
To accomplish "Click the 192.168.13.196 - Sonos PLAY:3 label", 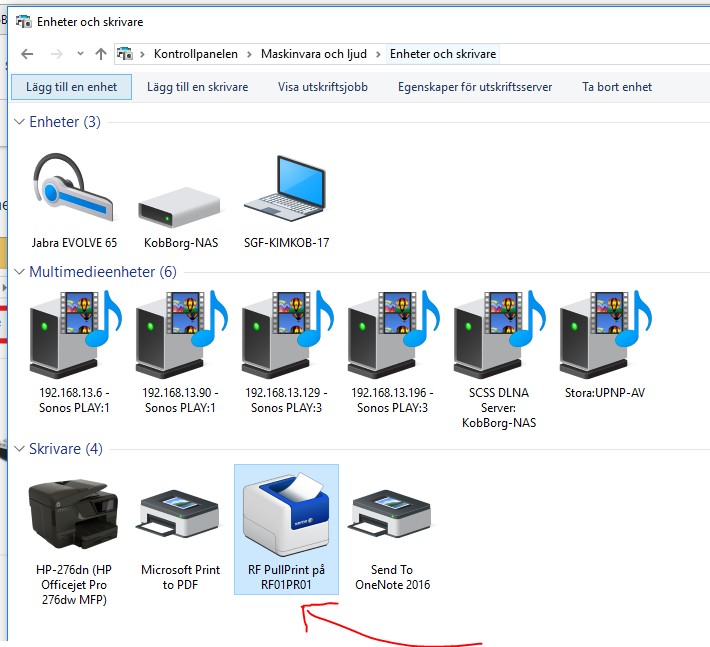I will click(392, 400).
